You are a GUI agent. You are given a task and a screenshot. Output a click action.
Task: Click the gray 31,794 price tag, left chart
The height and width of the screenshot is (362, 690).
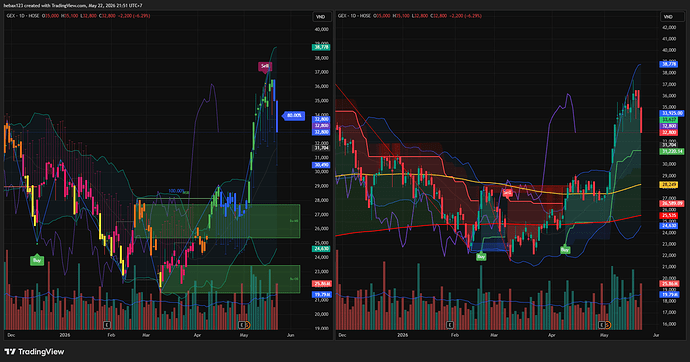click(321, 148)
